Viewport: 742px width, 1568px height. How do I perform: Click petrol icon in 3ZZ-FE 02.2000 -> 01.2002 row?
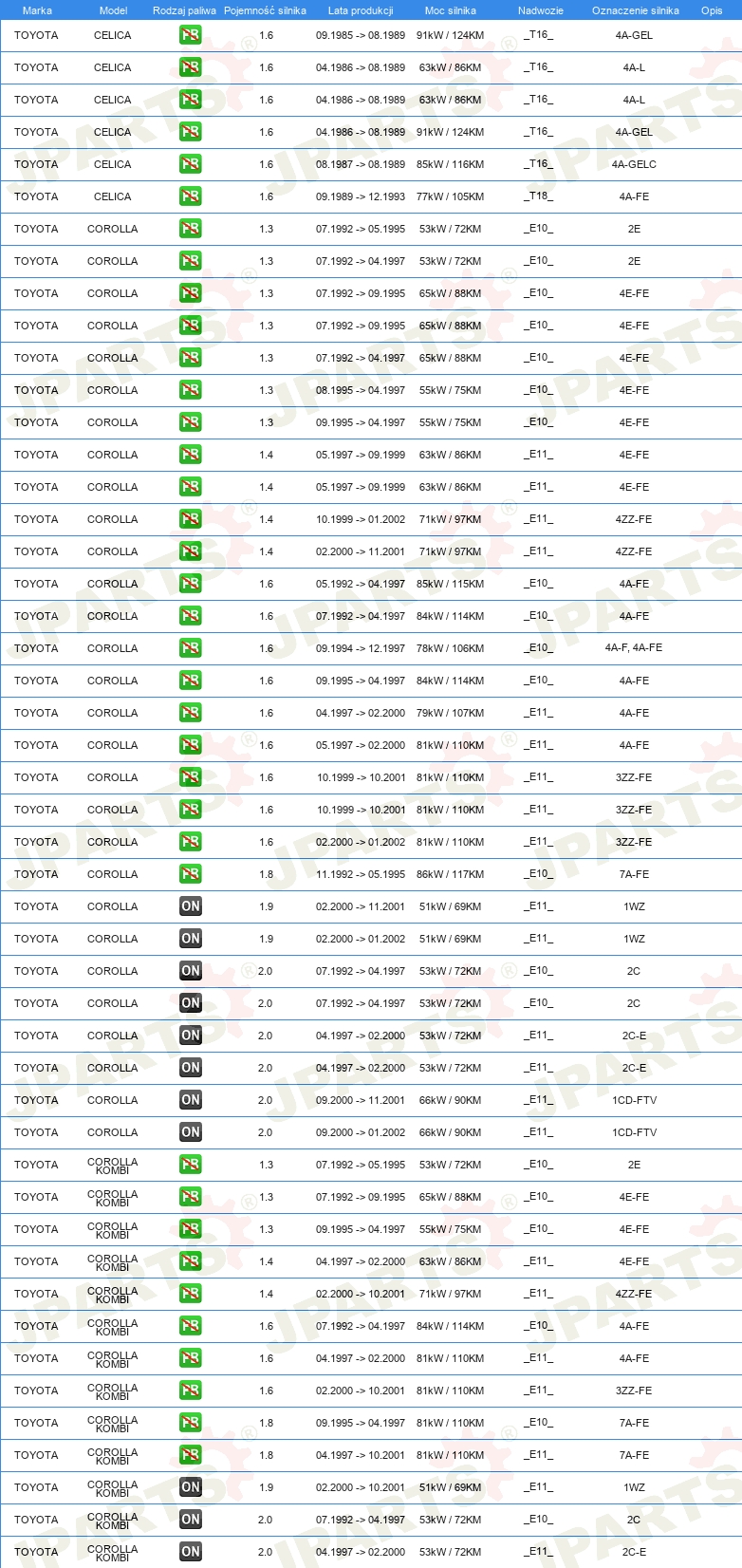click(191, 842)
